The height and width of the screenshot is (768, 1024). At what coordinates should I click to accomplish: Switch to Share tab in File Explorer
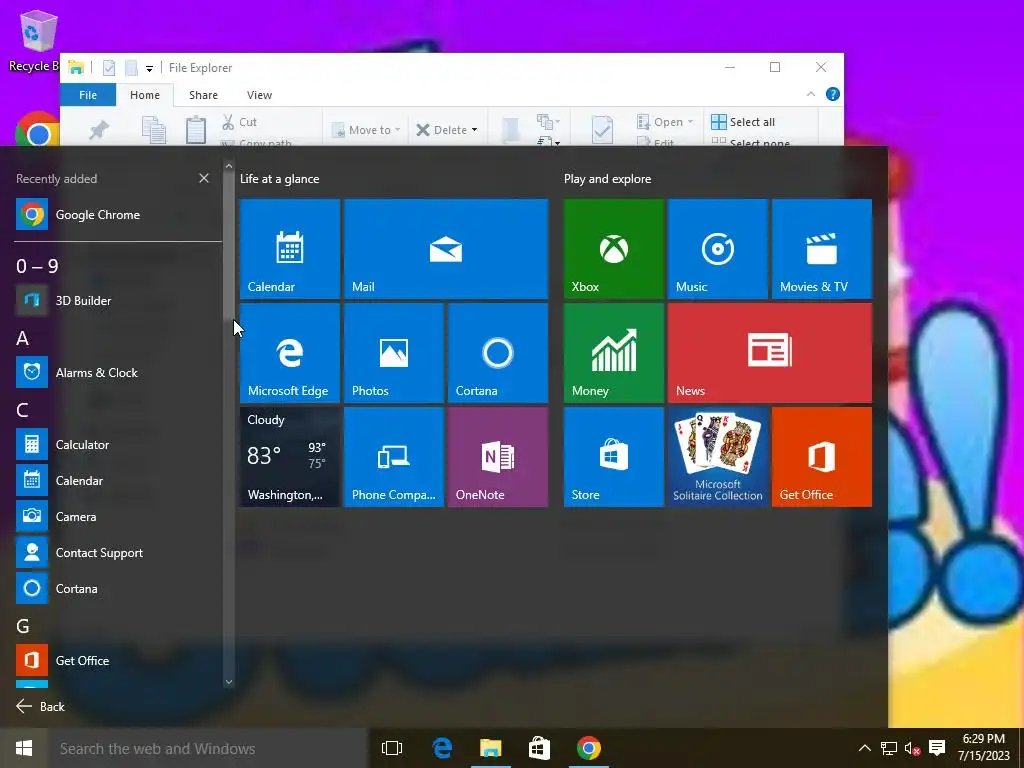point(203,95)
